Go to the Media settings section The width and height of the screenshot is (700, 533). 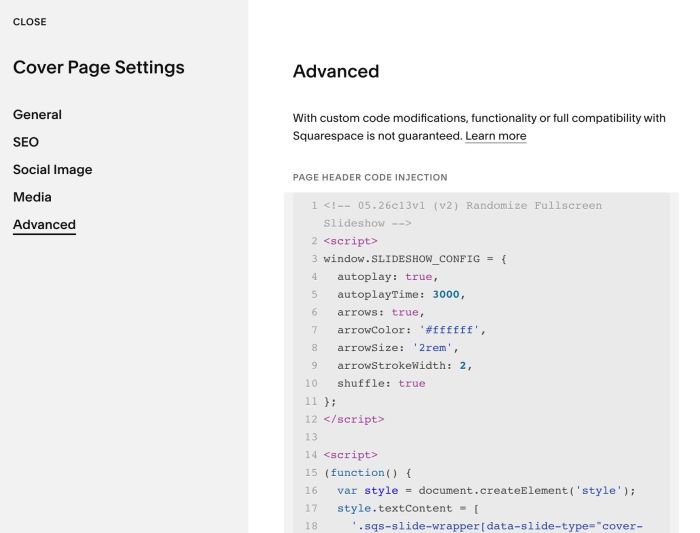click(32, 197)
